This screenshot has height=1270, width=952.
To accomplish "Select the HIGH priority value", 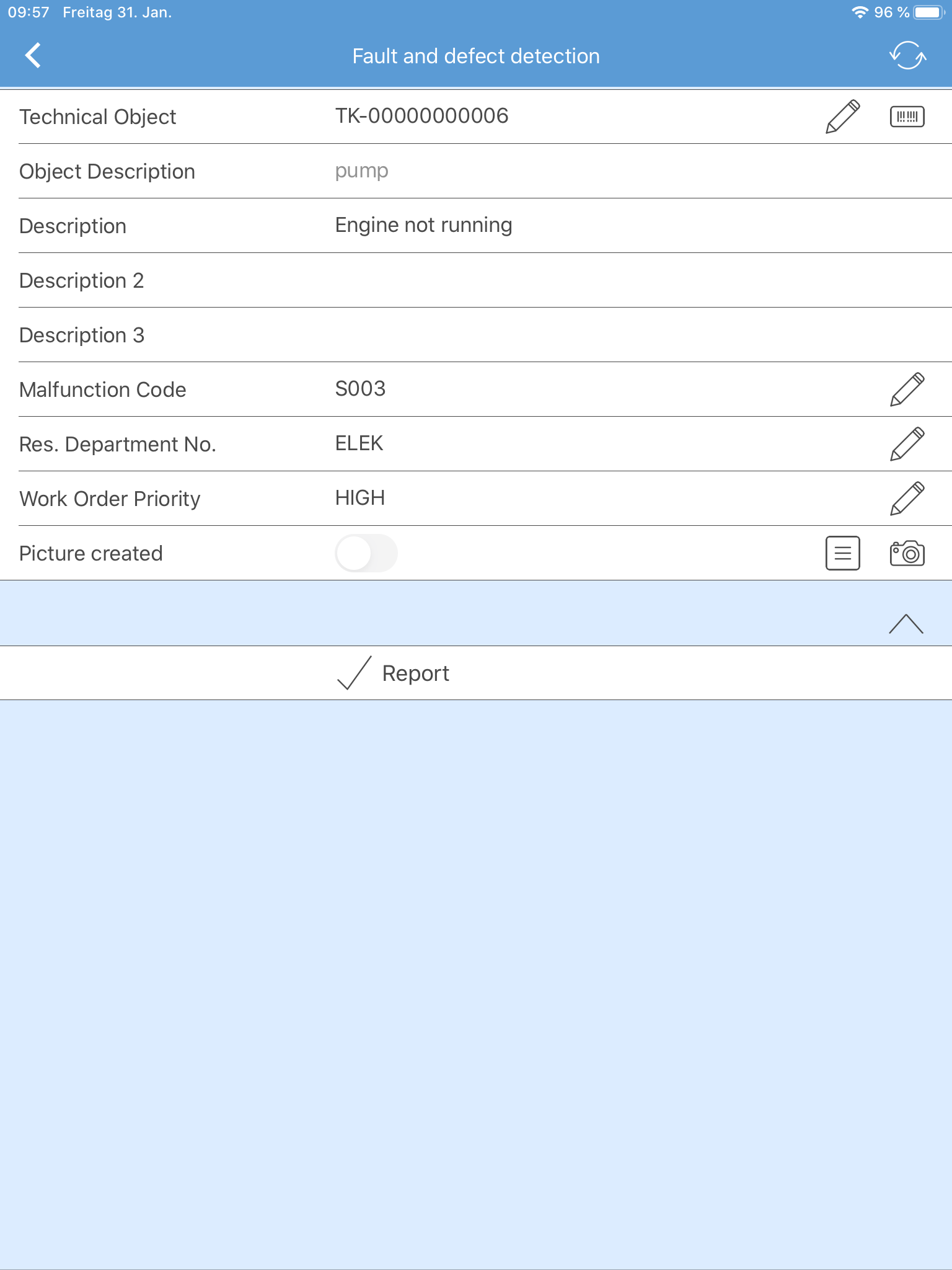I will (360, 498).
